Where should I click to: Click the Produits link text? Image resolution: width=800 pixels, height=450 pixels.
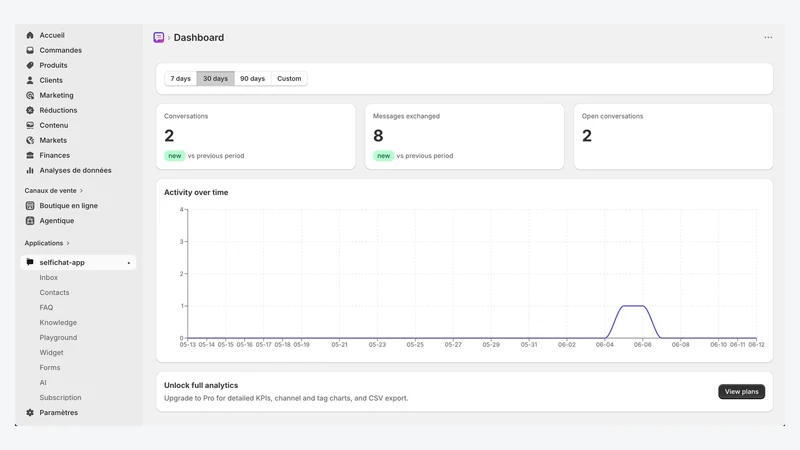[x=54, y=65]
